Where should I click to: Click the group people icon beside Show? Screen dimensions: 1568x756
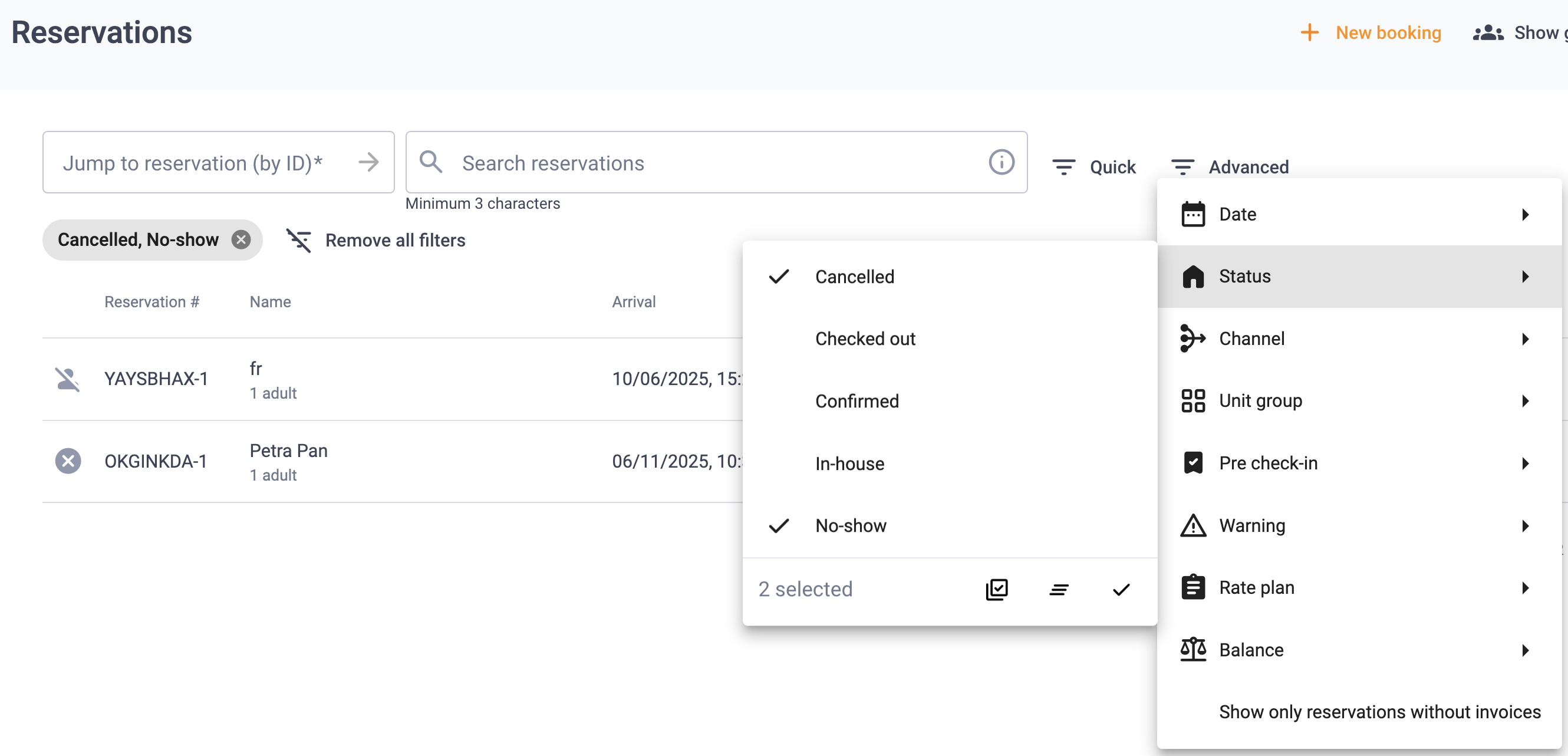[x=1488, y=32]
